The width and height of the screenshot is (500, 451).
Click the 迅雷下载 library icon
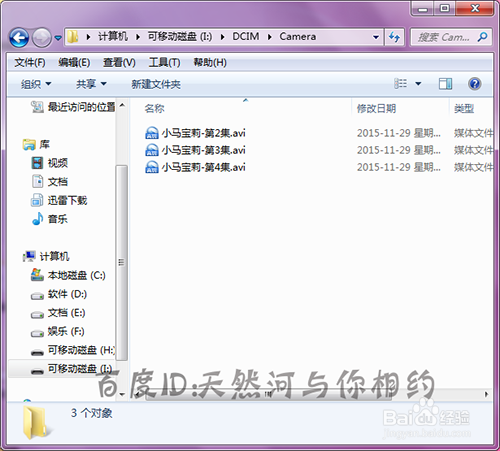(x=37, y=200)
